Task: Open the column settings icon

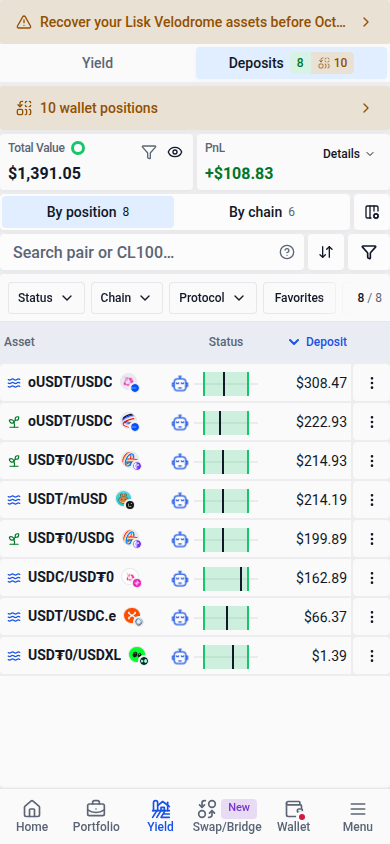Action: click(372, 212)
